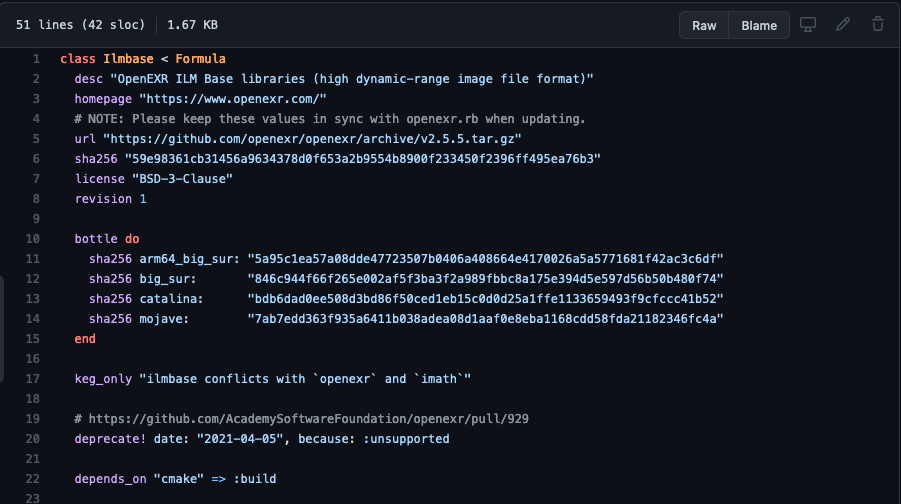Image resolution: width=901 pixels, height=504 pixels.
Task: Click the catalina sha256 hash value
Action: point(486,299)
